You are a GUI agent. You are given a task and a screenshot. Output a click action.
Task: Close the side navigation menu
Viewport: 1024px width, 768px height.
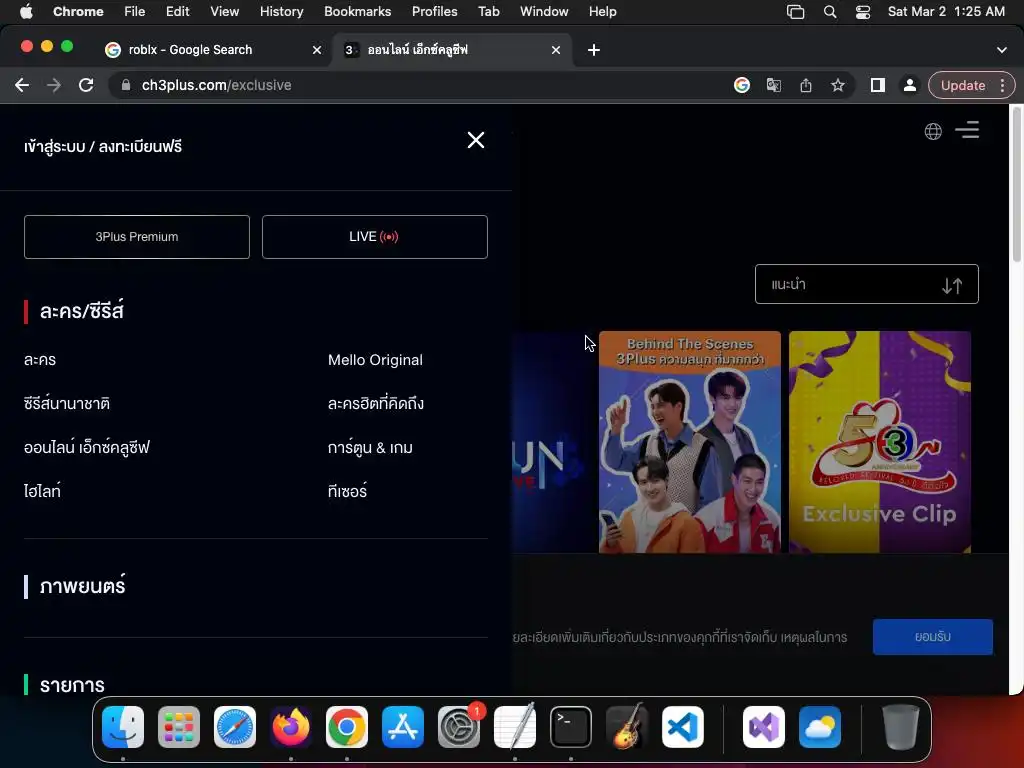click(475, 140)
